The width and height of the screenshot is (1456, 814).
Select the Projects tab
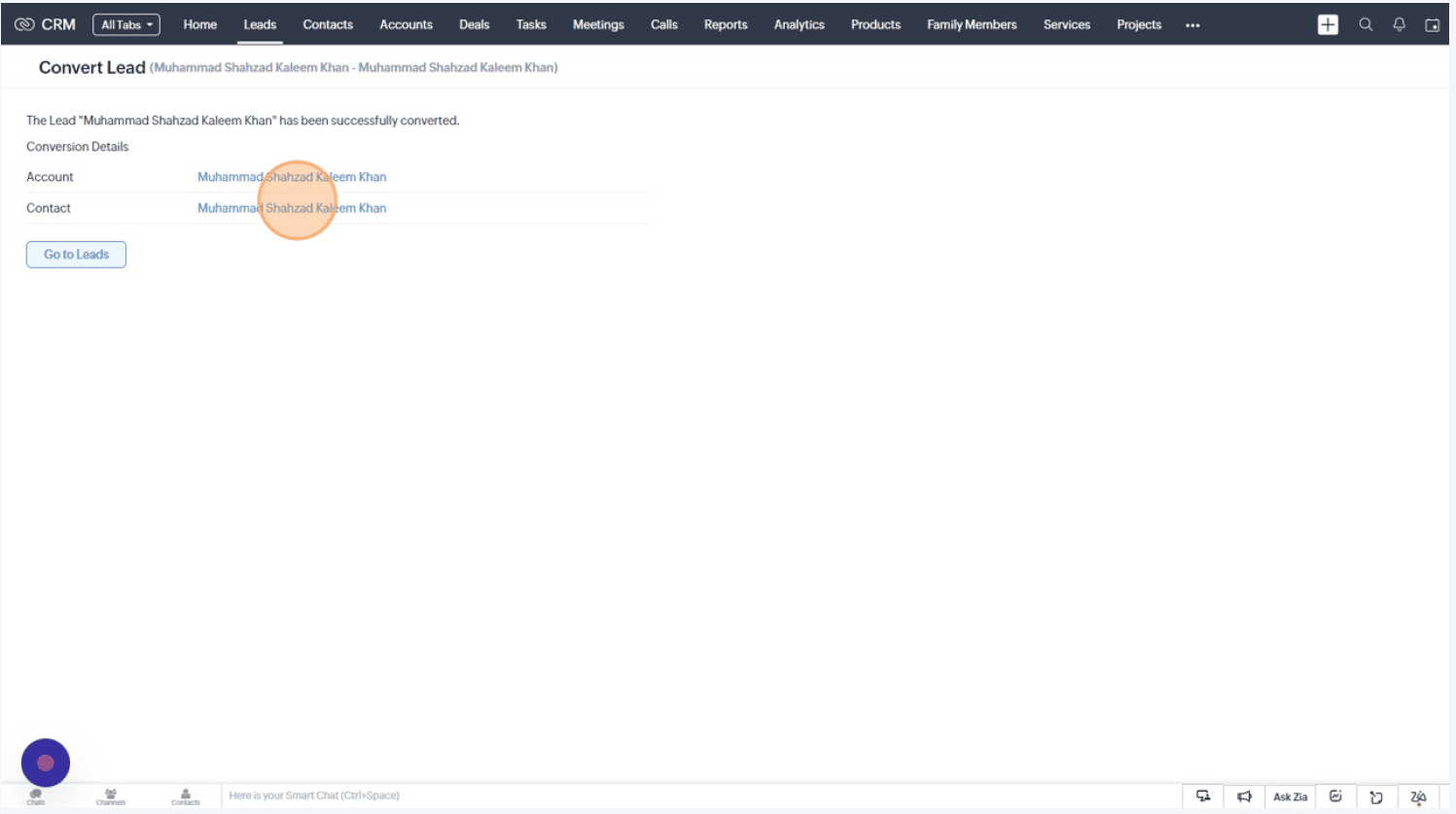pos(1139,24)
